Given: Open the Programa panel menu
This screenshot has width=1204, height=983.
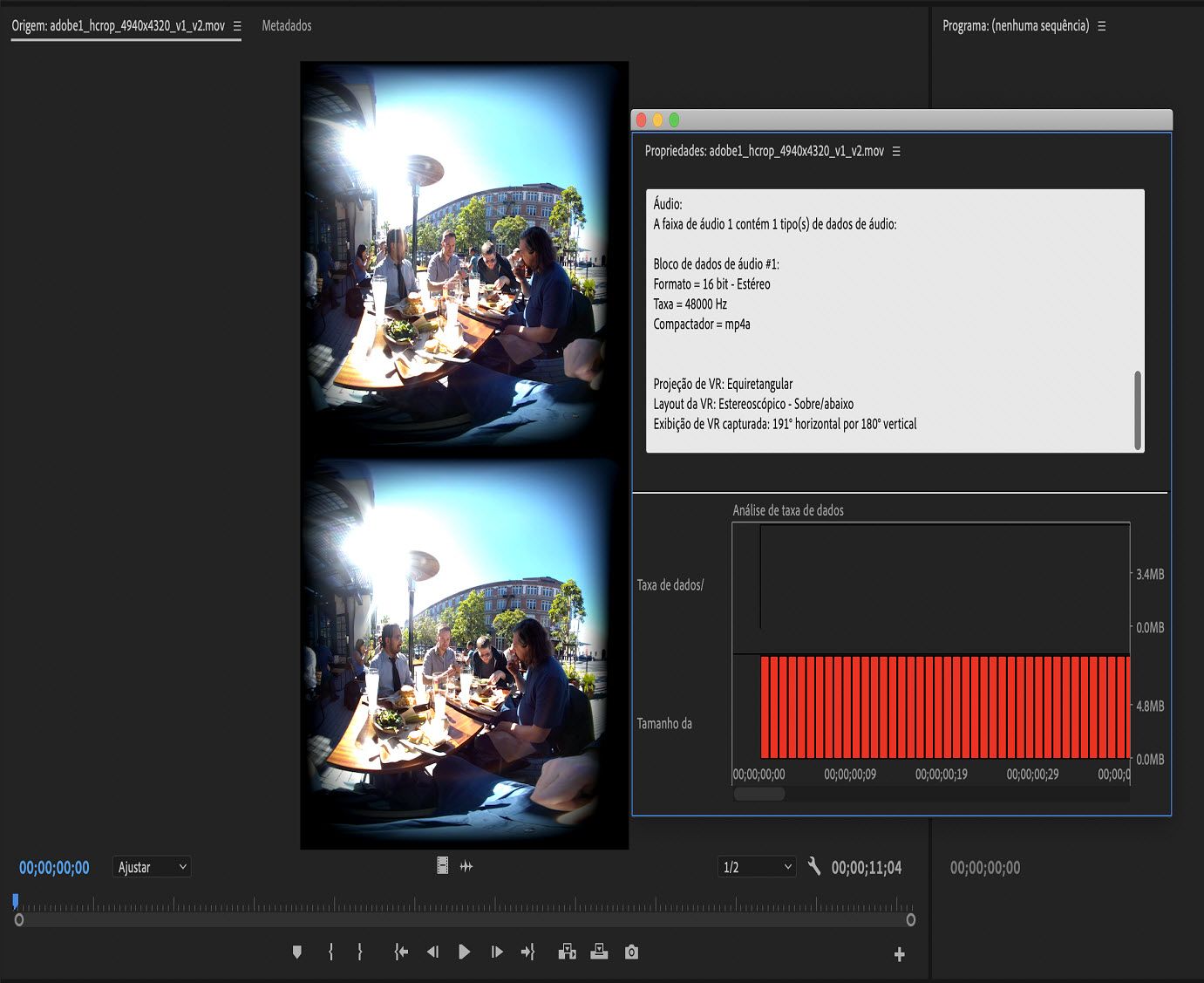Looking at the screenshot, I should (1101, 26).
